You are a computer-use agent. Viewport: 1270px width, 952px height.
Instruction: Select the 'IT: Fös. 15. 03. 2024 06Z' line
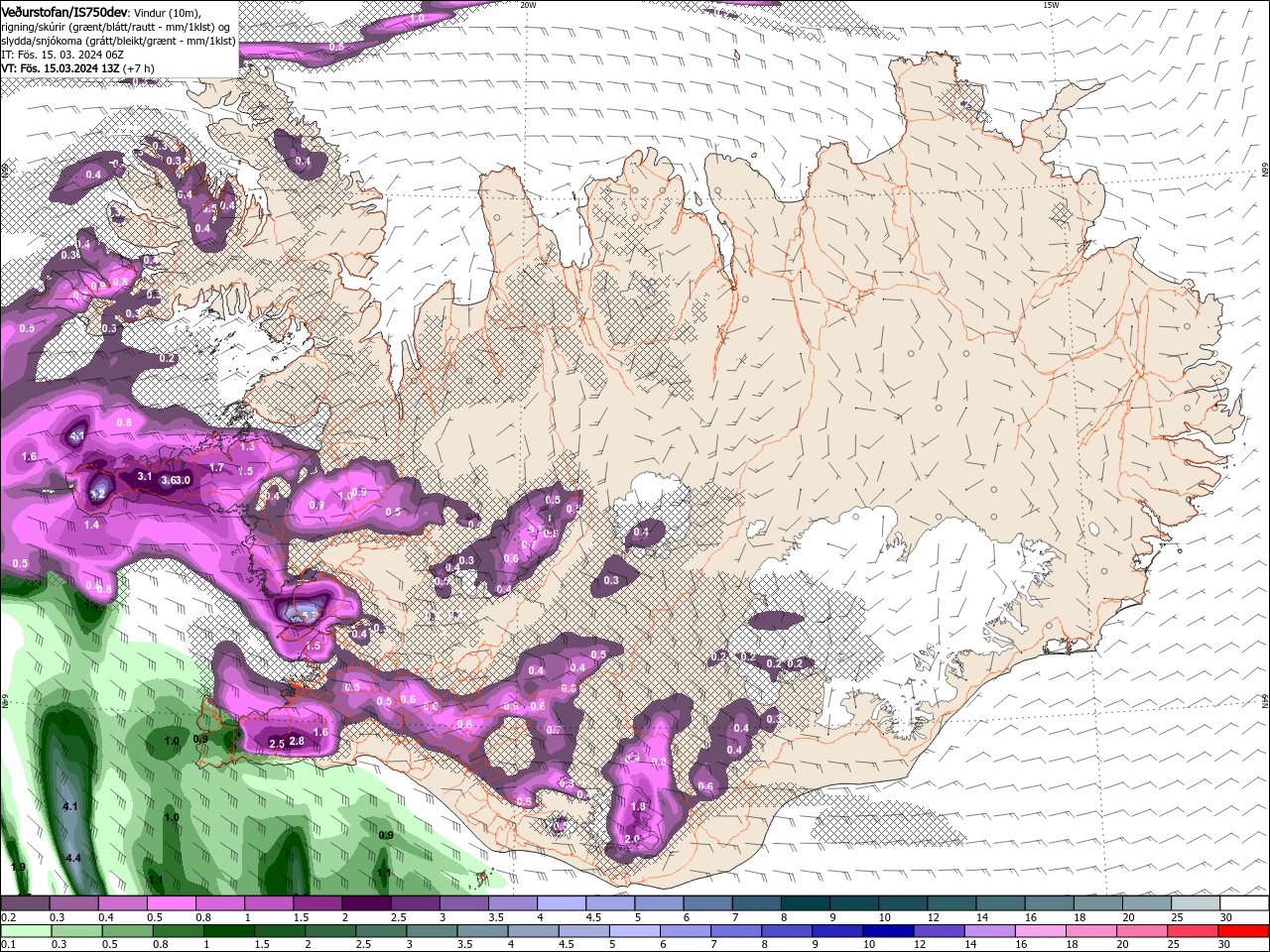pos(62,55)
